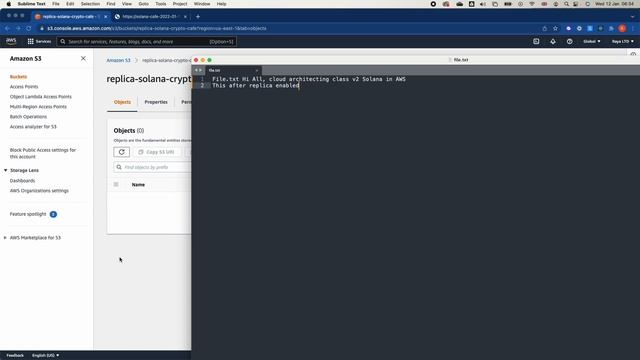
Task: Click the Feature spotlight badge
Action: coord(53,214)
